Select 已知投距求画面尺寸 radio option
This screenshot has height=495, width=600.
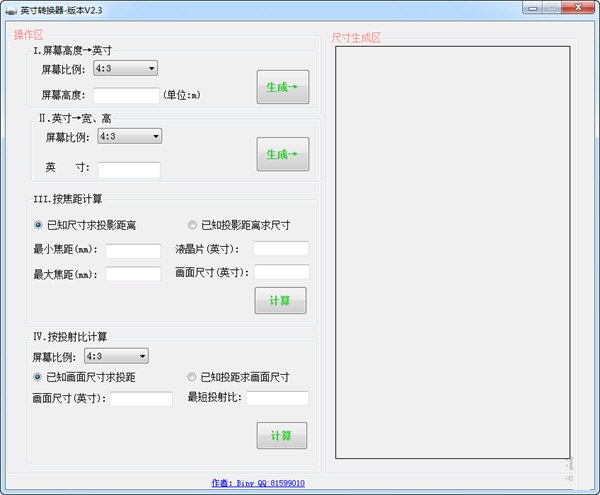pos(238,377)
